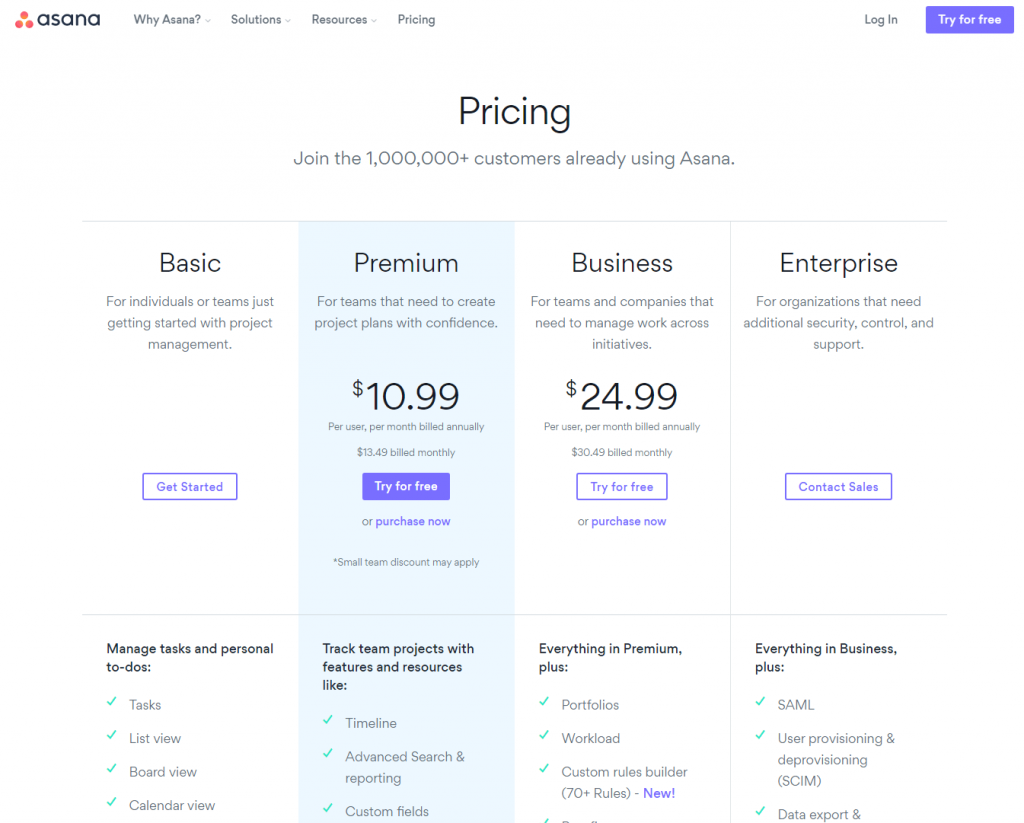The width and height of the screenshot is (1024, 823).
Task: Click the checkmark icon next to Timeline
Action: click(328, 720)
